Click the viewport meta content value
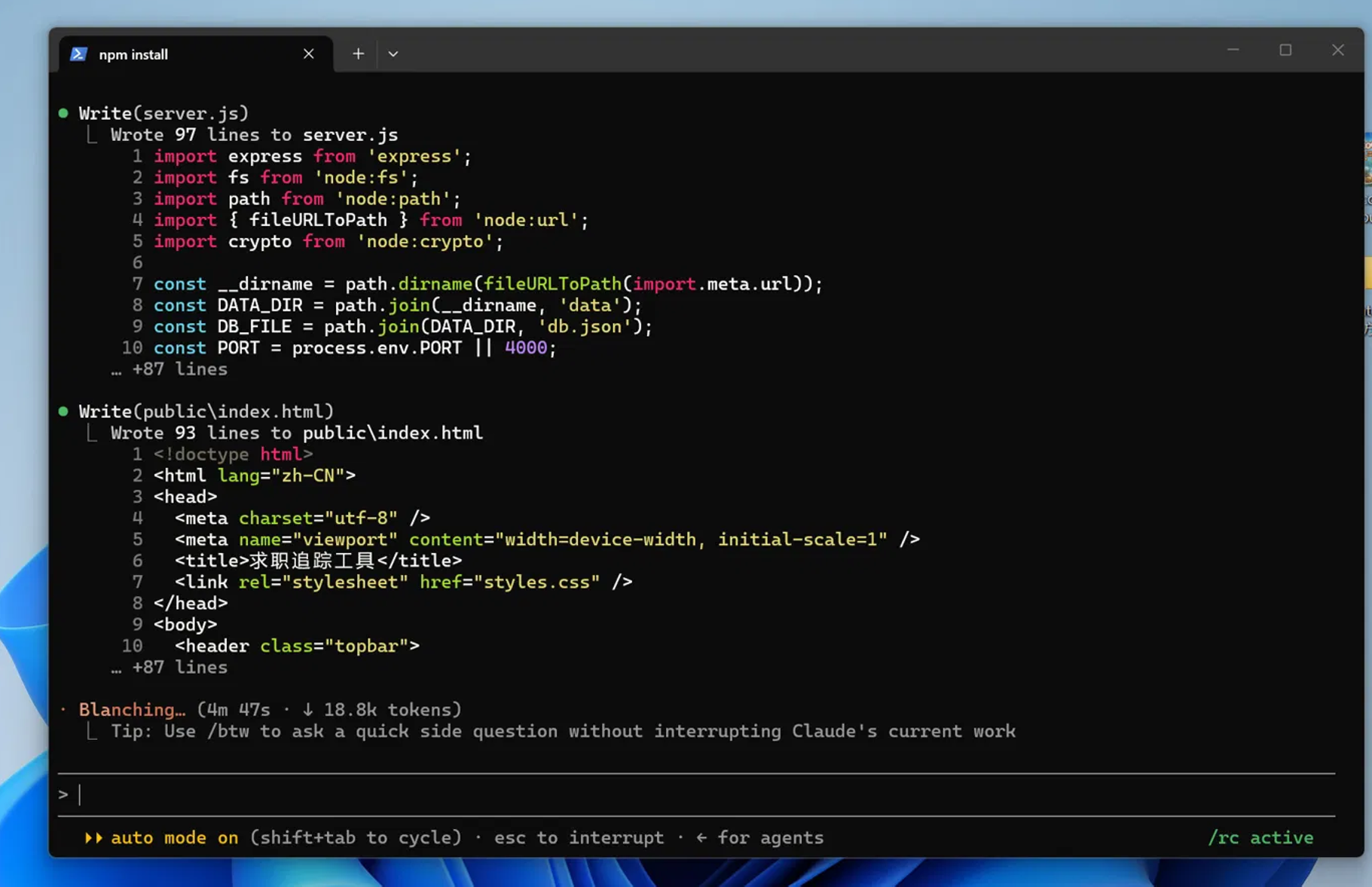 tap(691, 540)
